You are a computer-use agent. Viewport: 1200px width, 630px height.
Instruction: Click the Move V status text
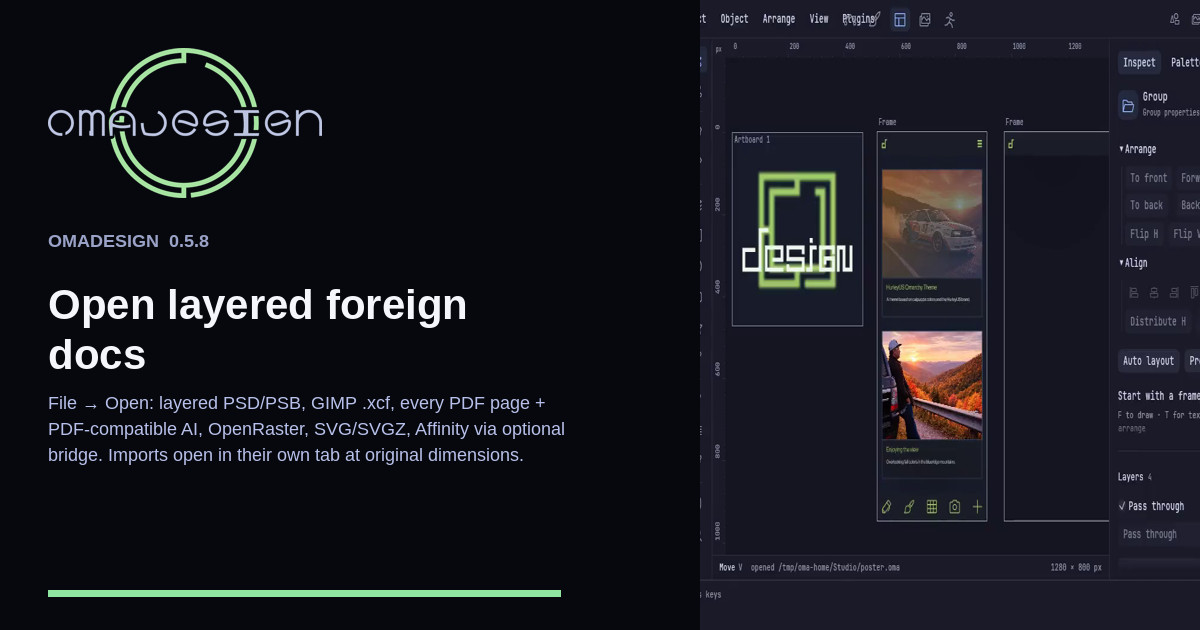(730, 568)
